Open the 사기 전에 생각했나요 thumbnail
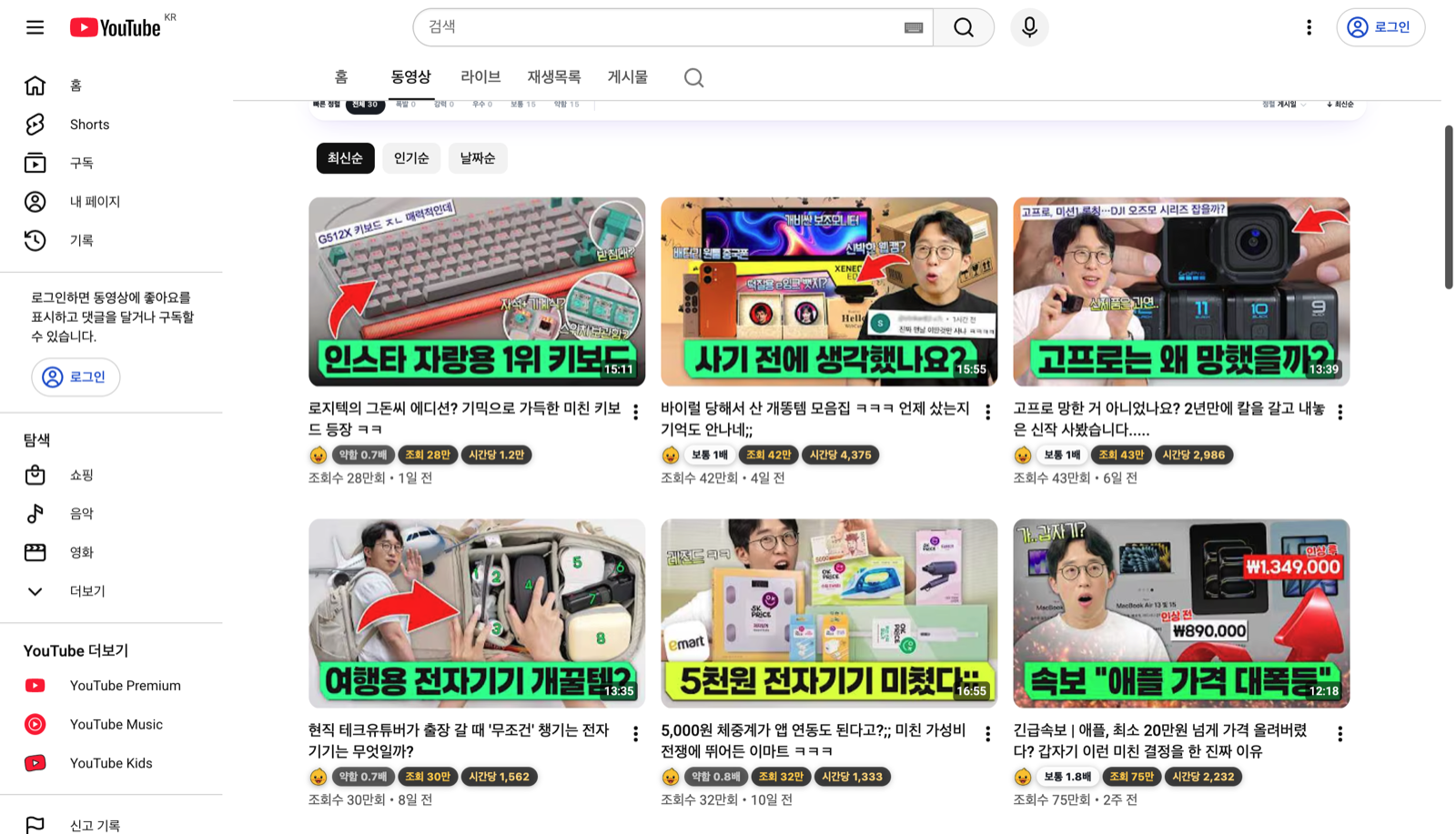The height and width of the screenshot is (834, 1456). tap(829, 292)
